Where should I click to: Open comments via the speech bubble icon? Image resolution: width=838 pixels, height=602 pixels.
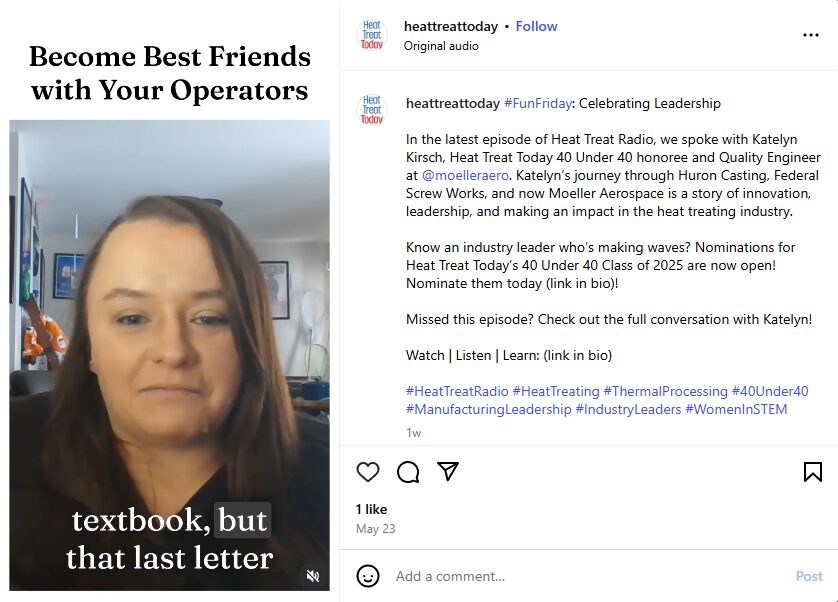[x=408, y=472]
